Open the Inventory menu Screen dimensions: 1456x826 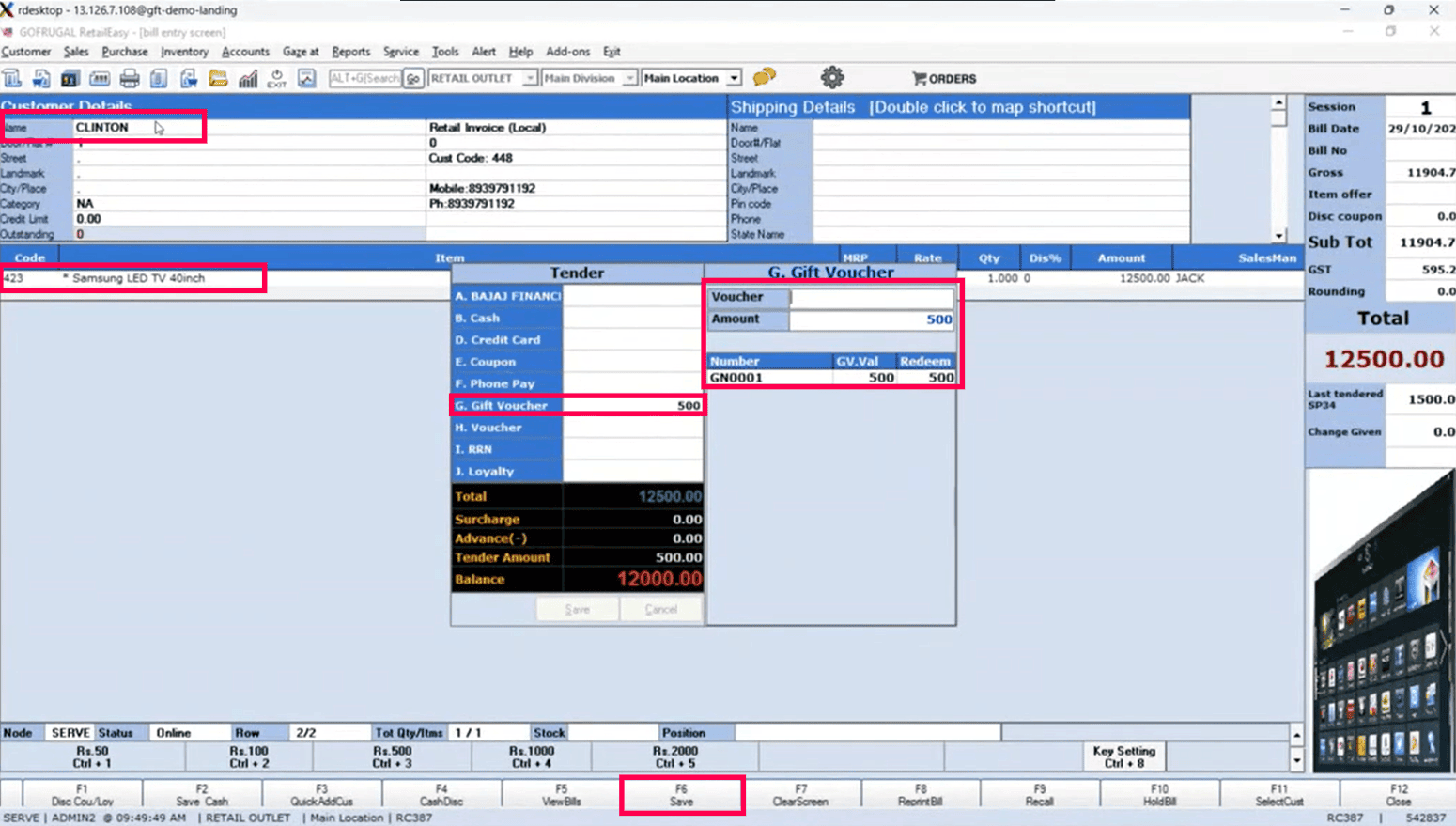[184, 52]
